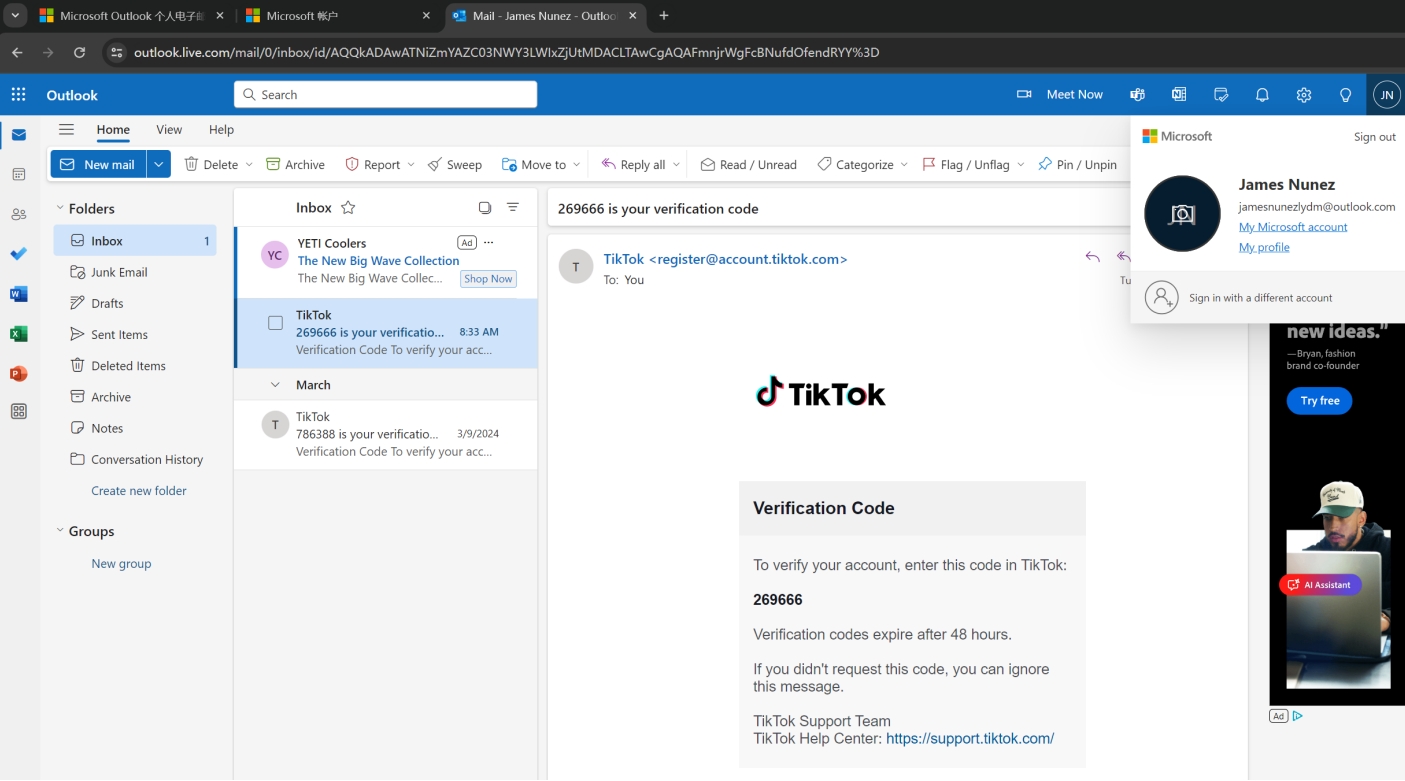
Task: Open More apps icon in left rail
Action: tap(19, 411)
